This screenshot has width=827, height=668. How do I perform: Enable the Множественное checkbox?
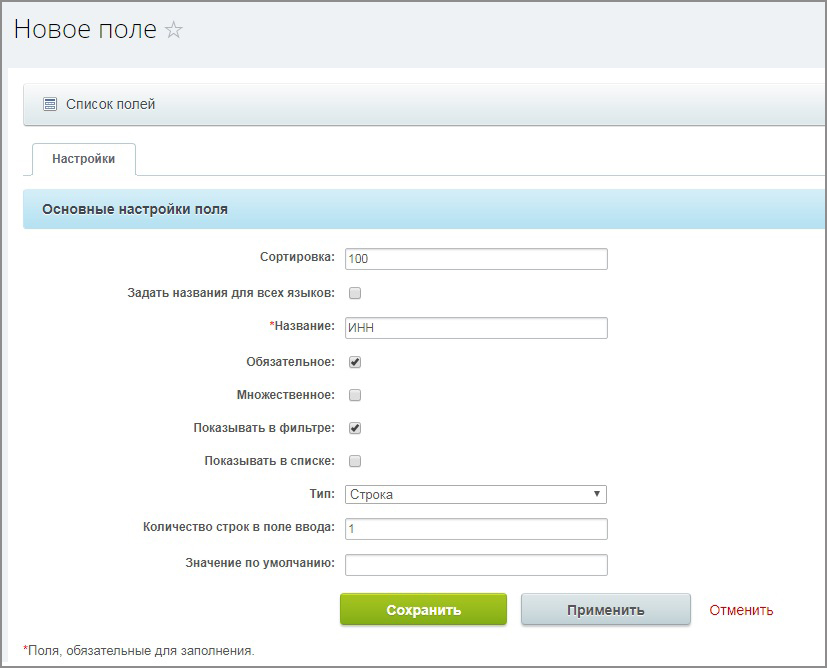[x=354, y=395]
